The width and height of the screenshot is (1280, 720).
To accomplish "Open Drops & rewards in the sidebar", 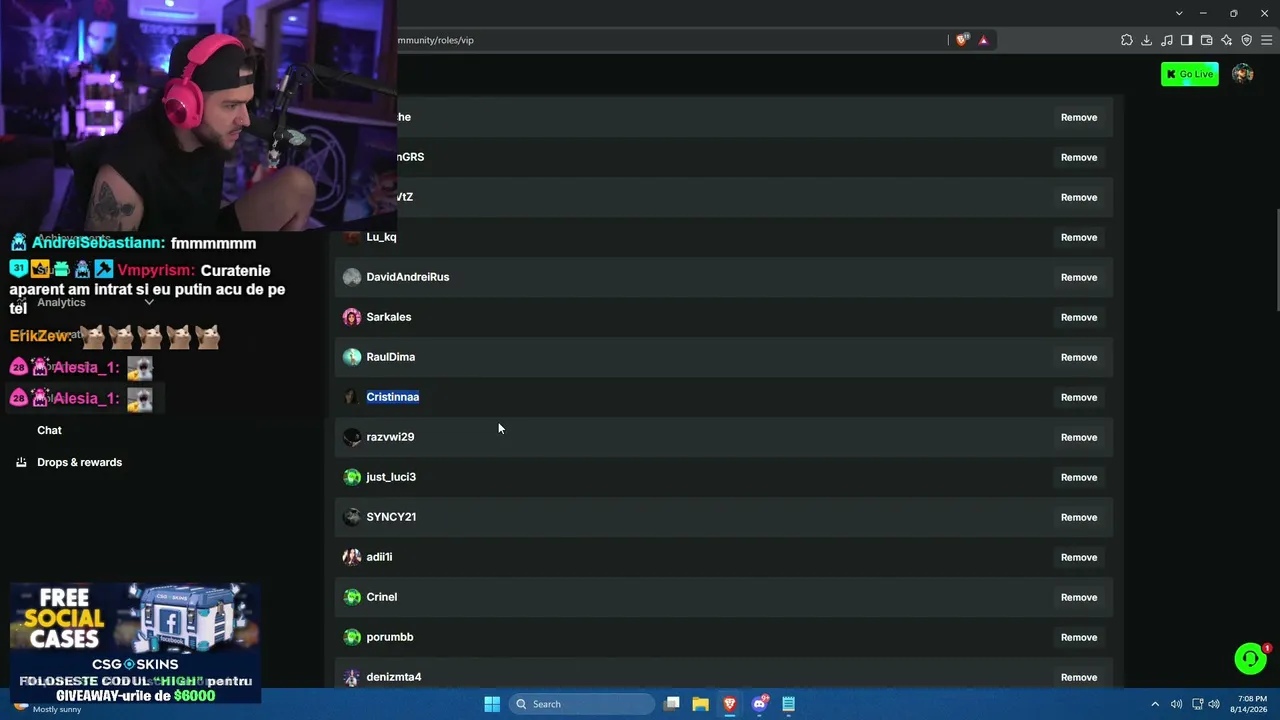I will (79, 462).
